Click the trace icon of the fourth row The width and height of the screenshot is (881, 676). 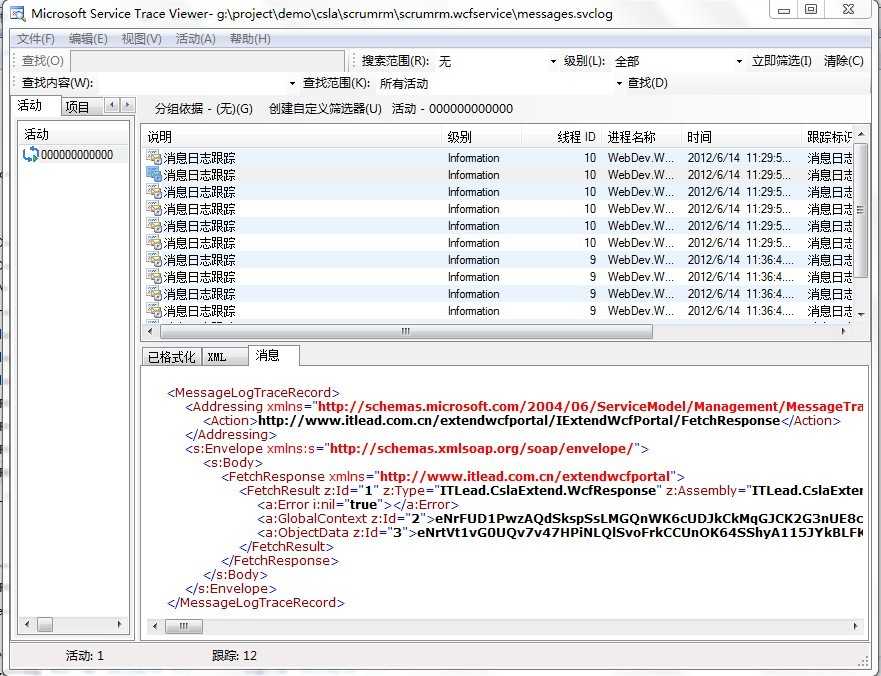(153, 208)
